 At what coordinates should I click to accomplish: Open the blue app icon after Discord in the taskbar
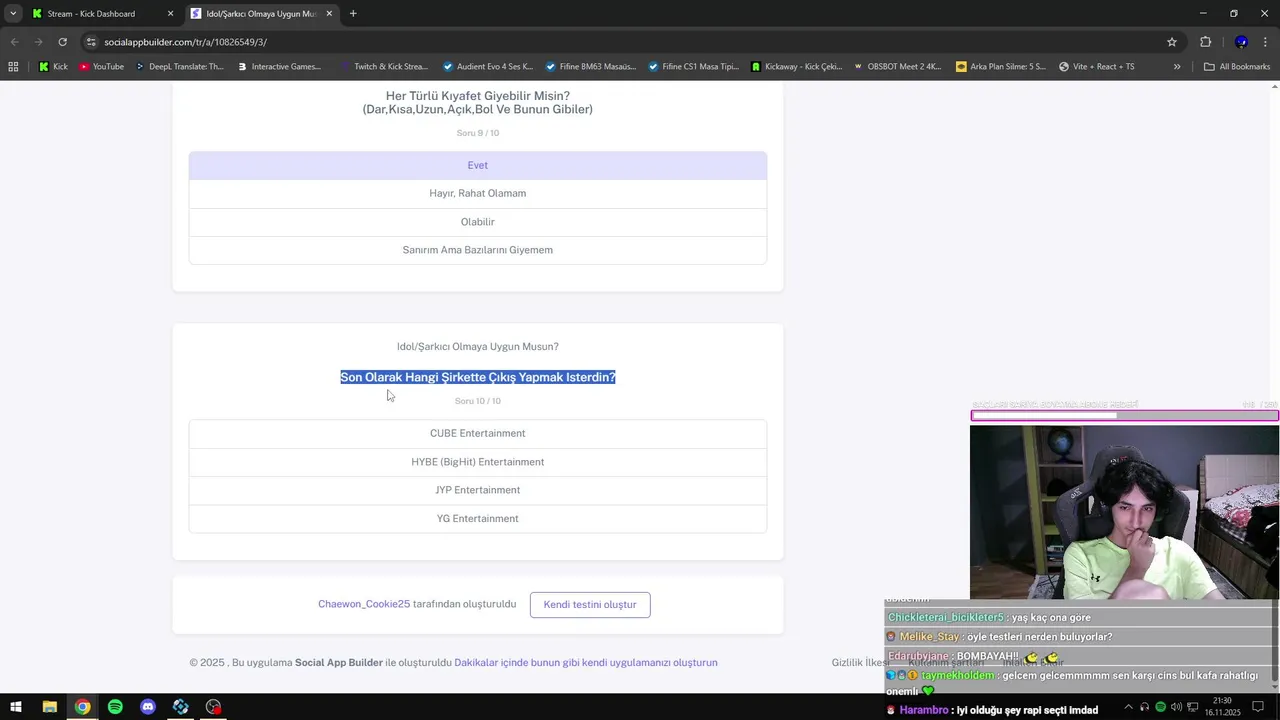tap(181, 707)
